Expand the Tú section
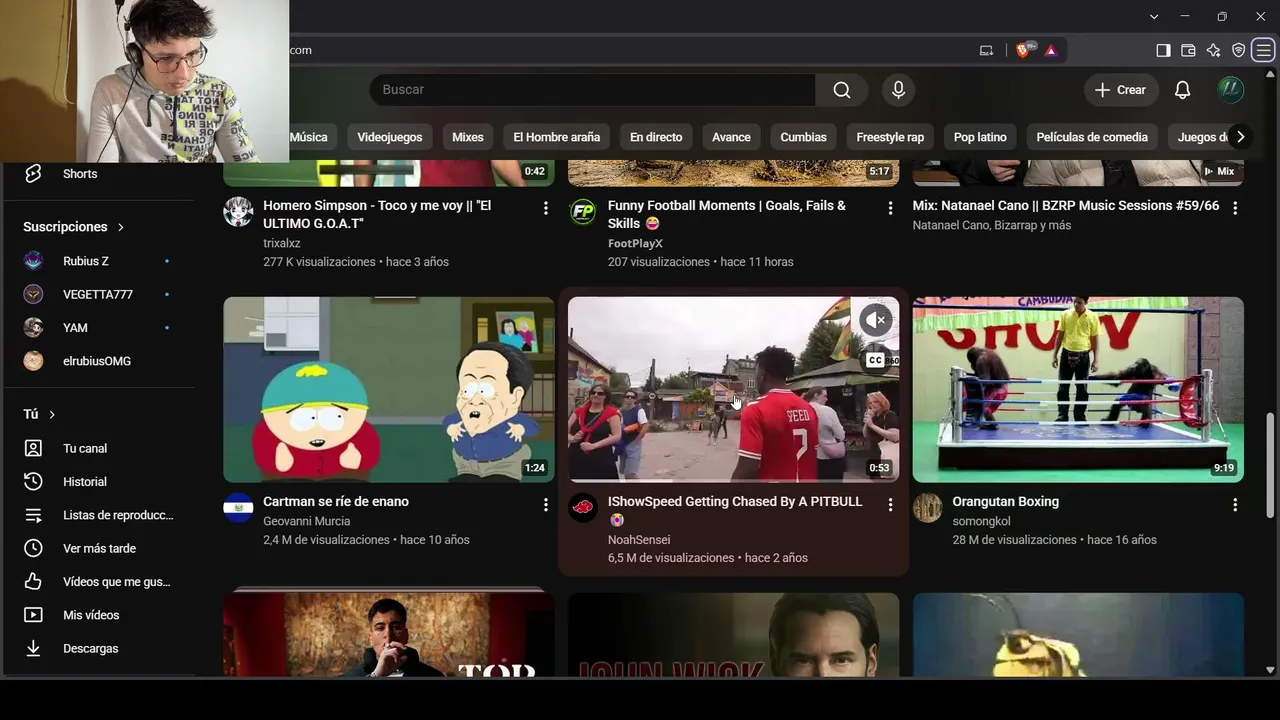This screenshot has height=720, width=1280. [x=39, y=414]
